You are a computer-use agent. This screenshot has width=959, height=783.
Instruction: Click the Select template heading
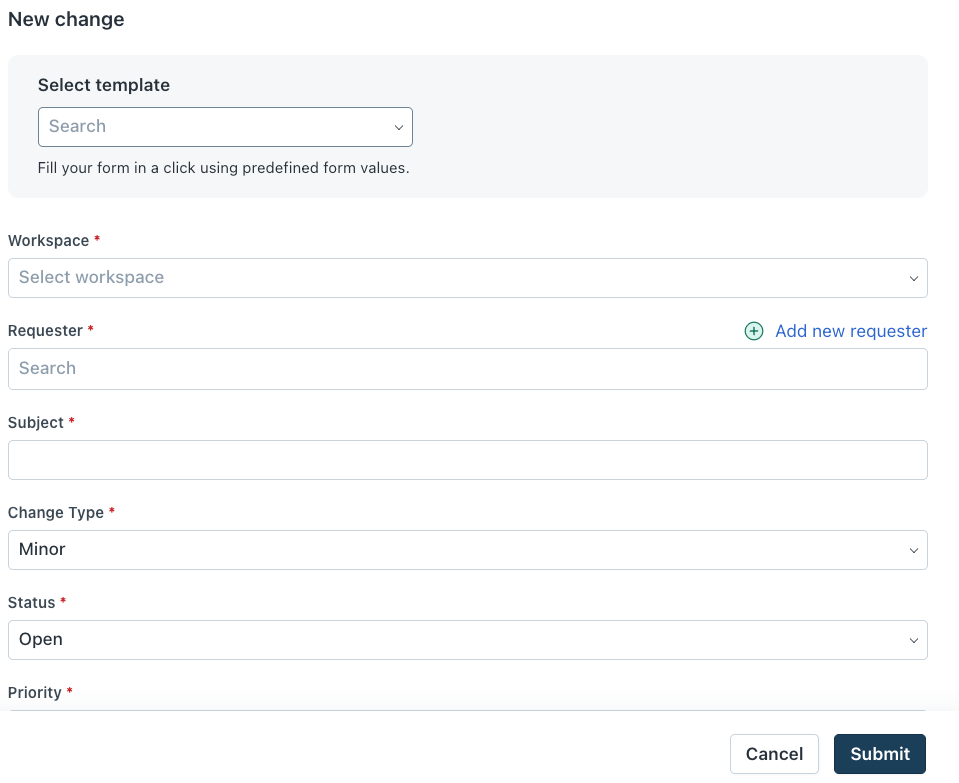[x=104, y=85]
